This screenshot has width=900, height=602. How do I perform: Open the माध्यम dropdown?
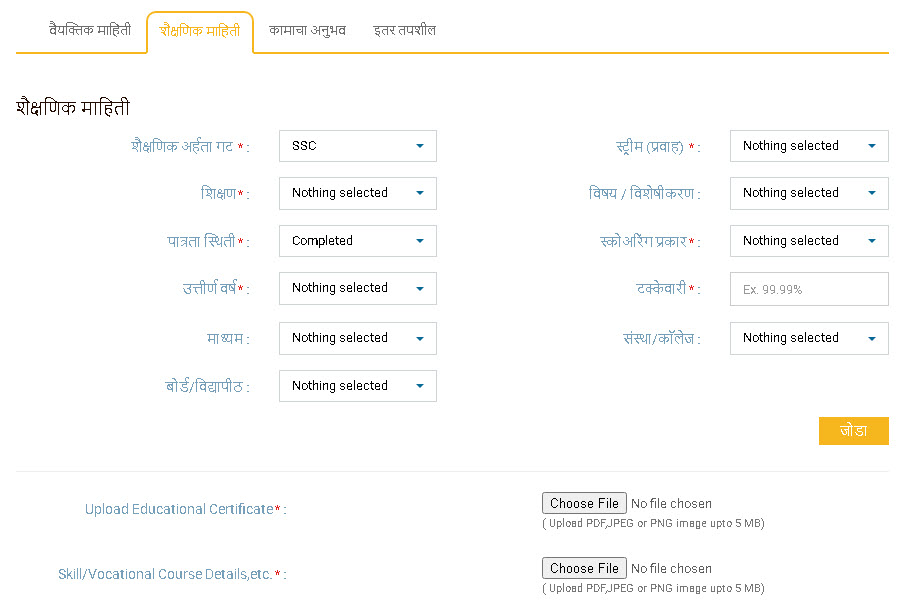coord(358,338)
